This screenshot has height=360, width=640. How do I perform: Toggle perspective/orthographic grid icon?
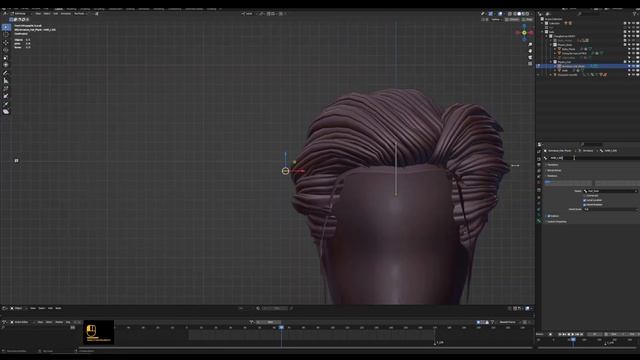coord(530,64)
